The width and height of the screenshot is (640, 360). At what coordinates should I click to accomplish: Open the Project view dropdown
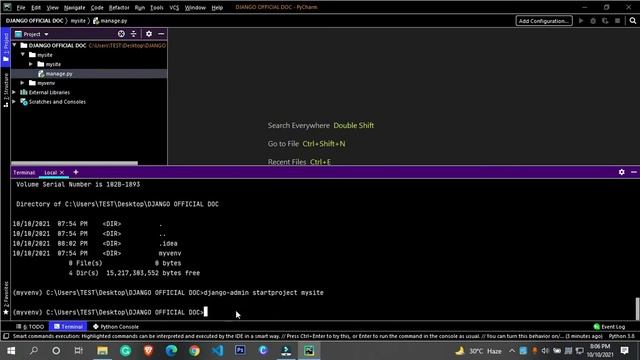[x=32, y=34]
